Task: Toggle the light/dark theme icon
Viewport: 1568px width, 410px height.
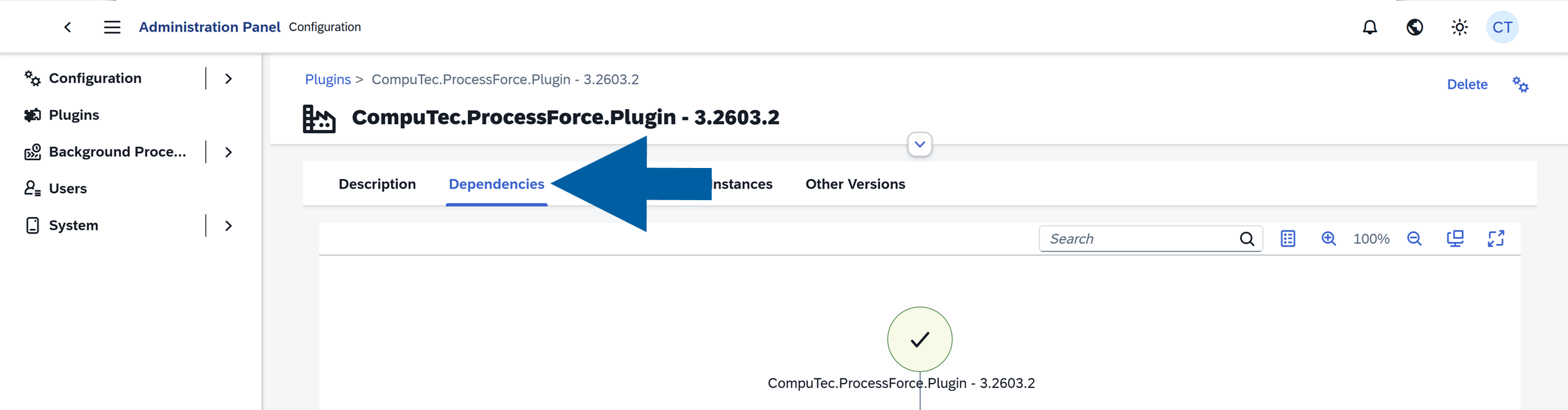Action: pyautogui.click(x=1459, y=26)
